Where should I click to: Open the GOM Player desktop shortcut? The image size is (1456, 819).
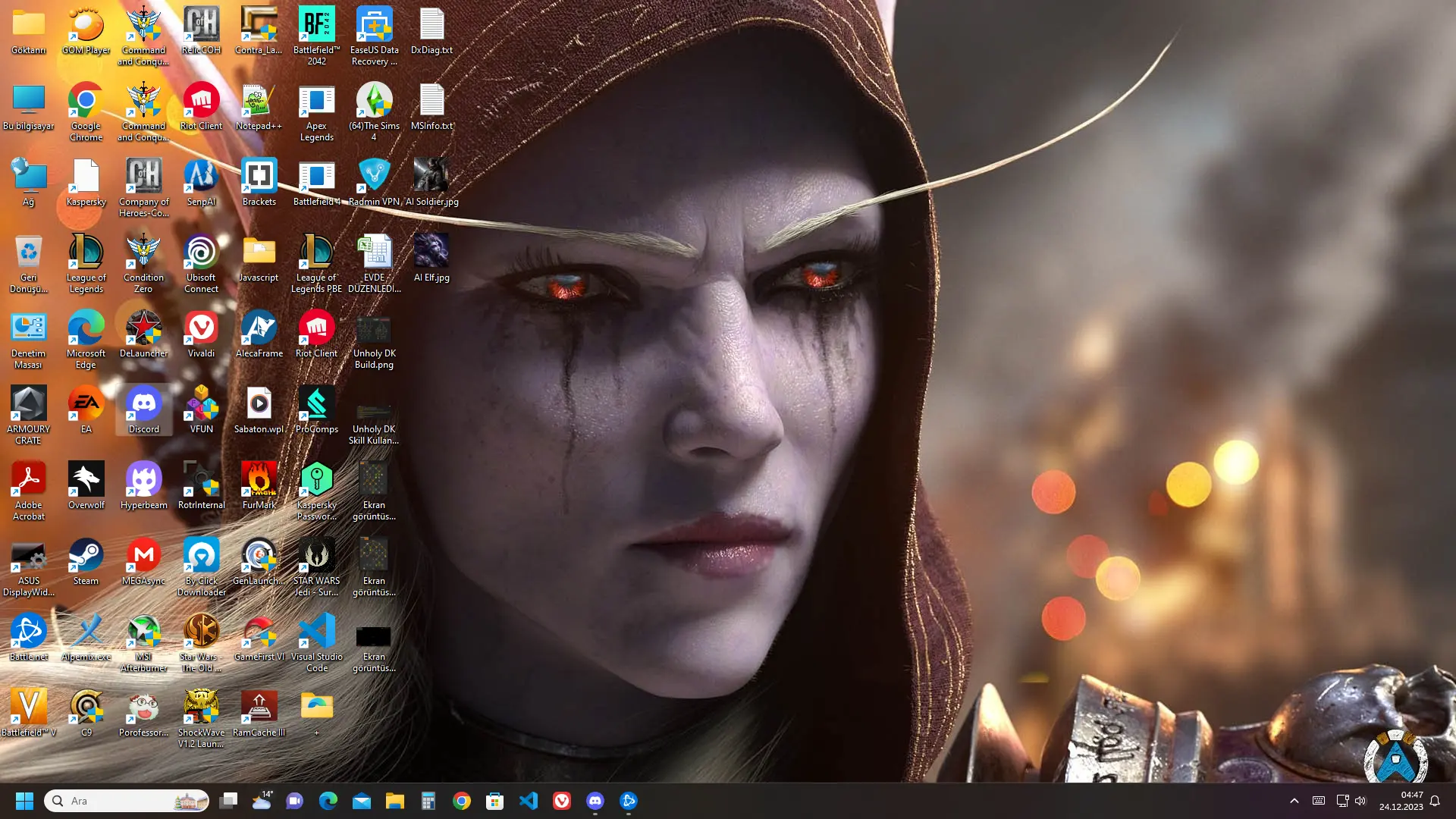coord(86,30)
